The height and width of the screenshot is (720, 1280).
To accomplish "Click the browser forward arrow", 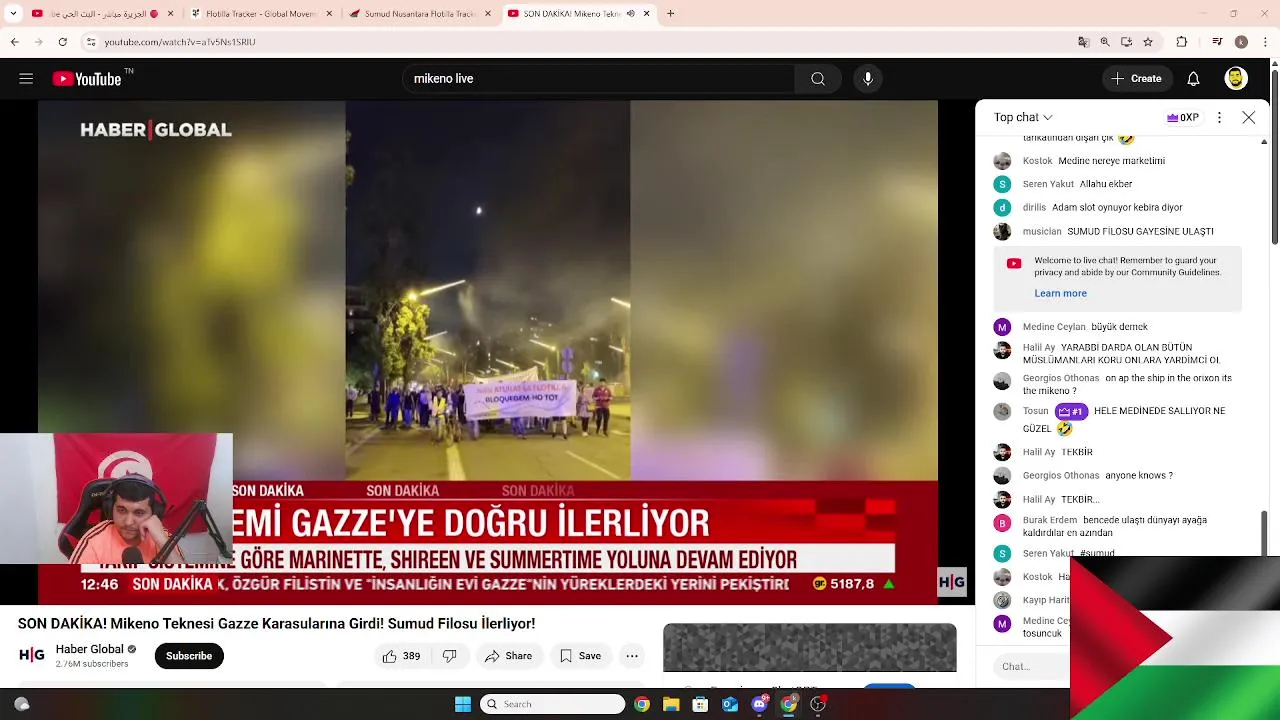I will 39,42.
